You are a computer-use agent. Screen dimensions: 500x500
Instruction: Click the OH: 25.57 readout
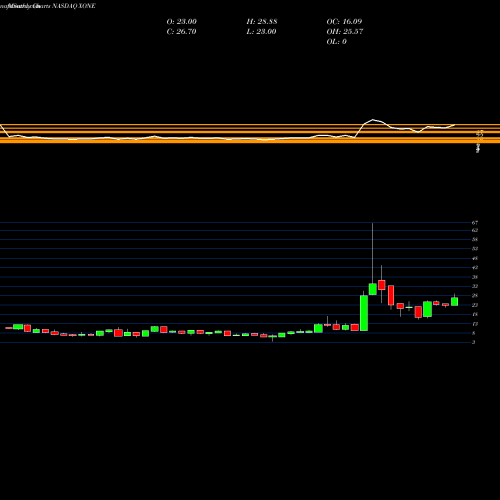345,32
